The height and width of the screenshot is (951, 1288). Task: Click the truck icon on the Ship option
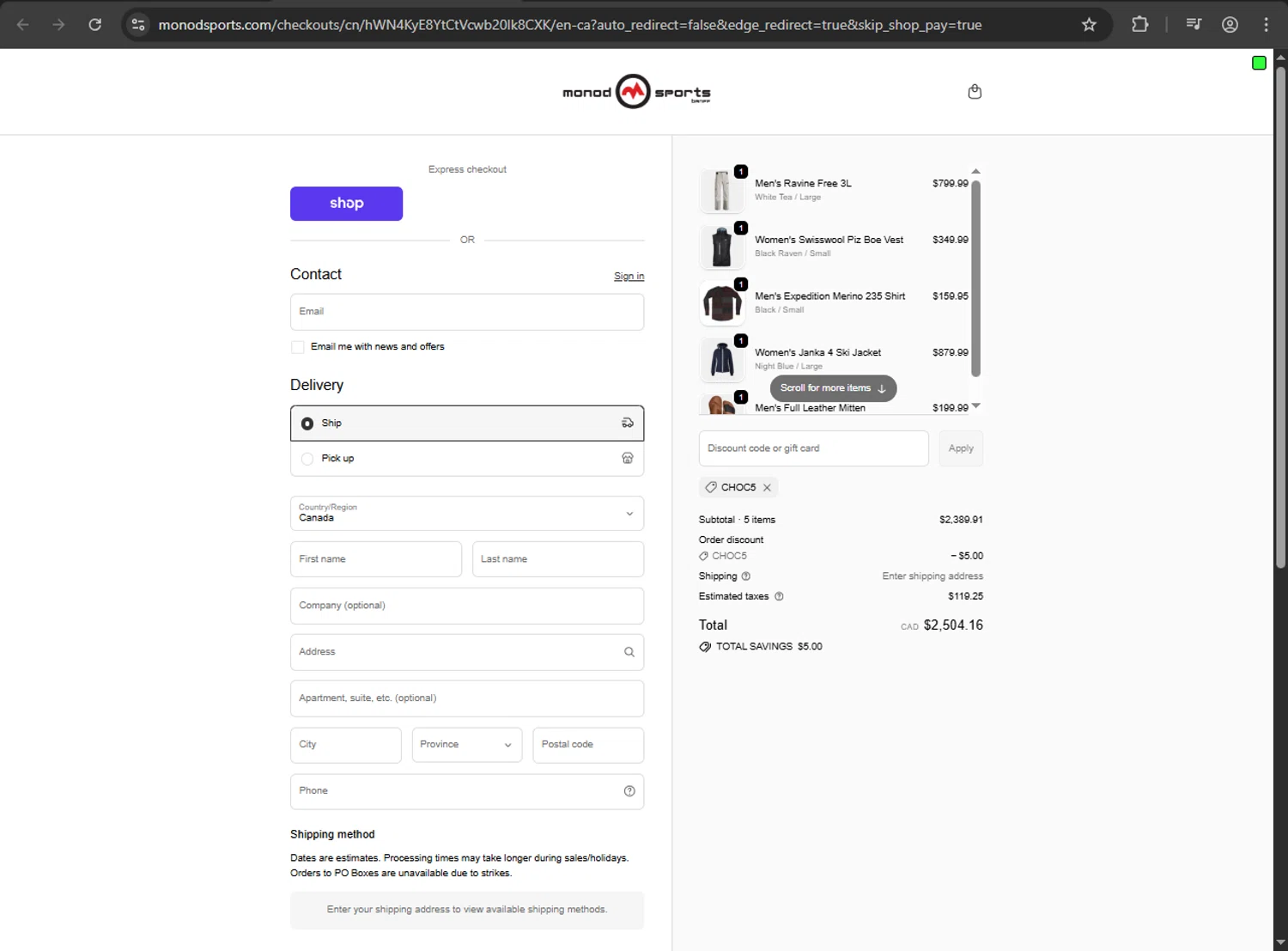[628, 423]
